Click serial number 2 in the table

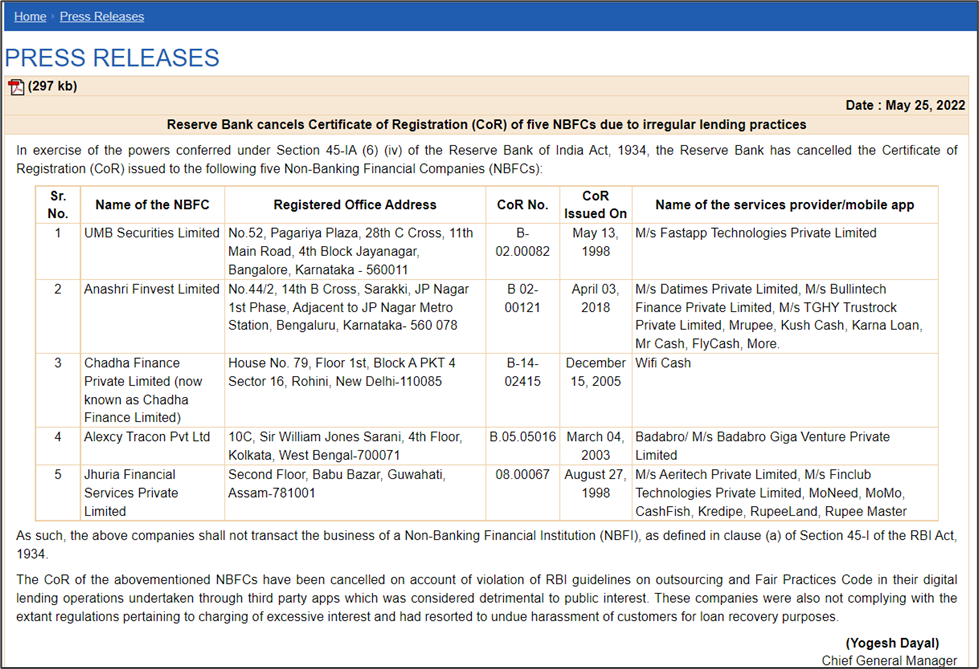[x=58, y=289]
